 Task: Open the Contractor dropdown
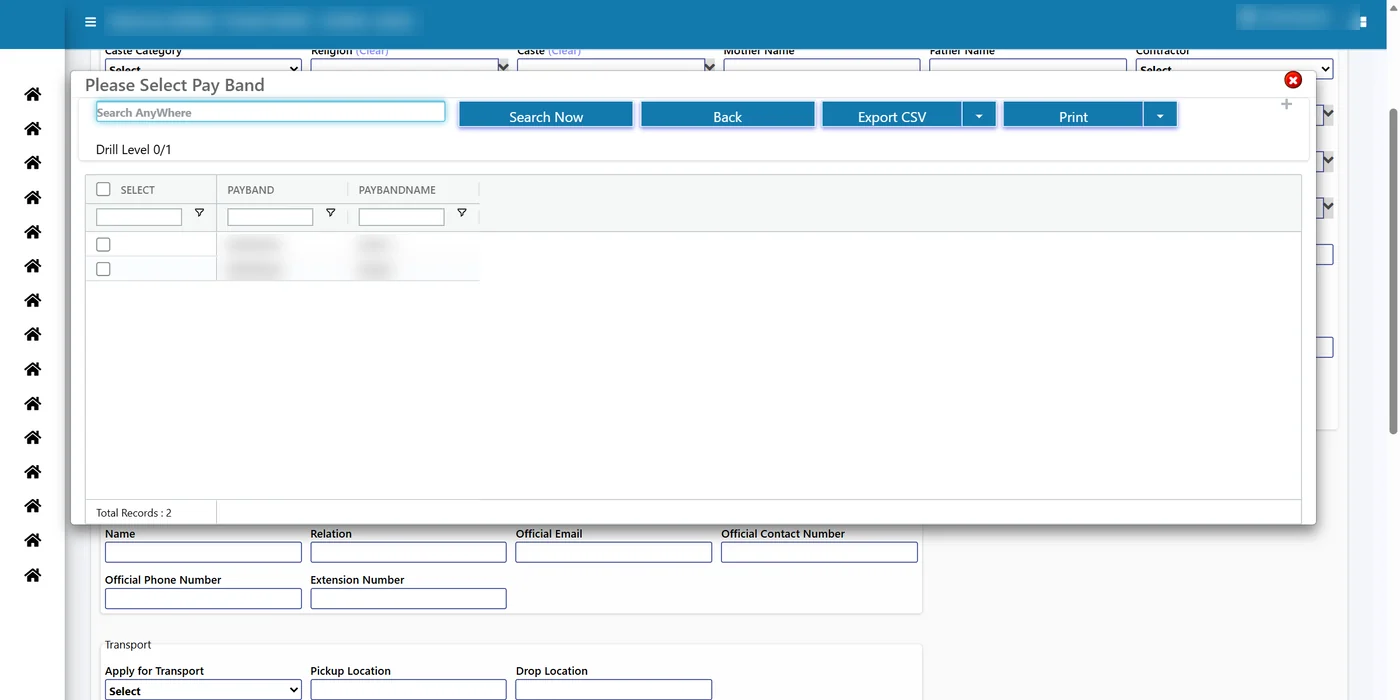click(x=1234, y=68)
